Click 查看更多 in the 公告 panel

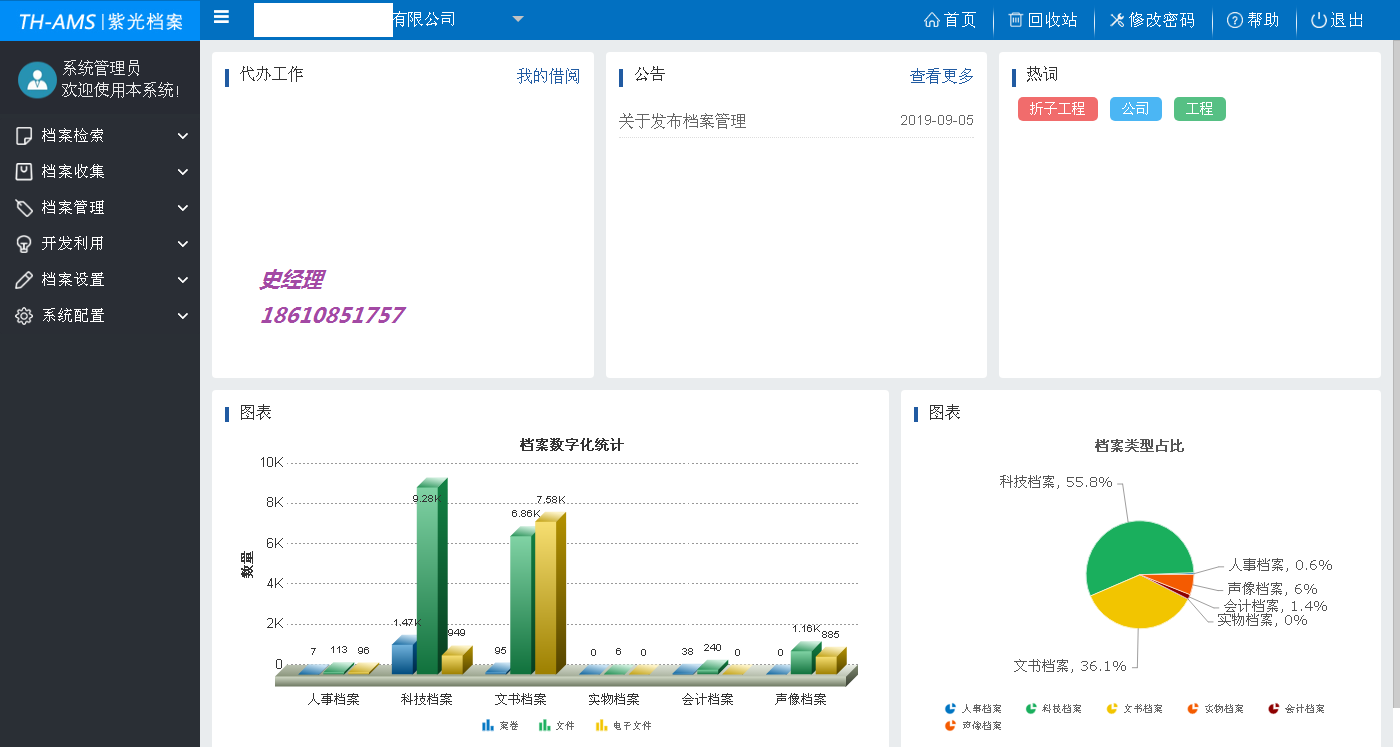940,76
